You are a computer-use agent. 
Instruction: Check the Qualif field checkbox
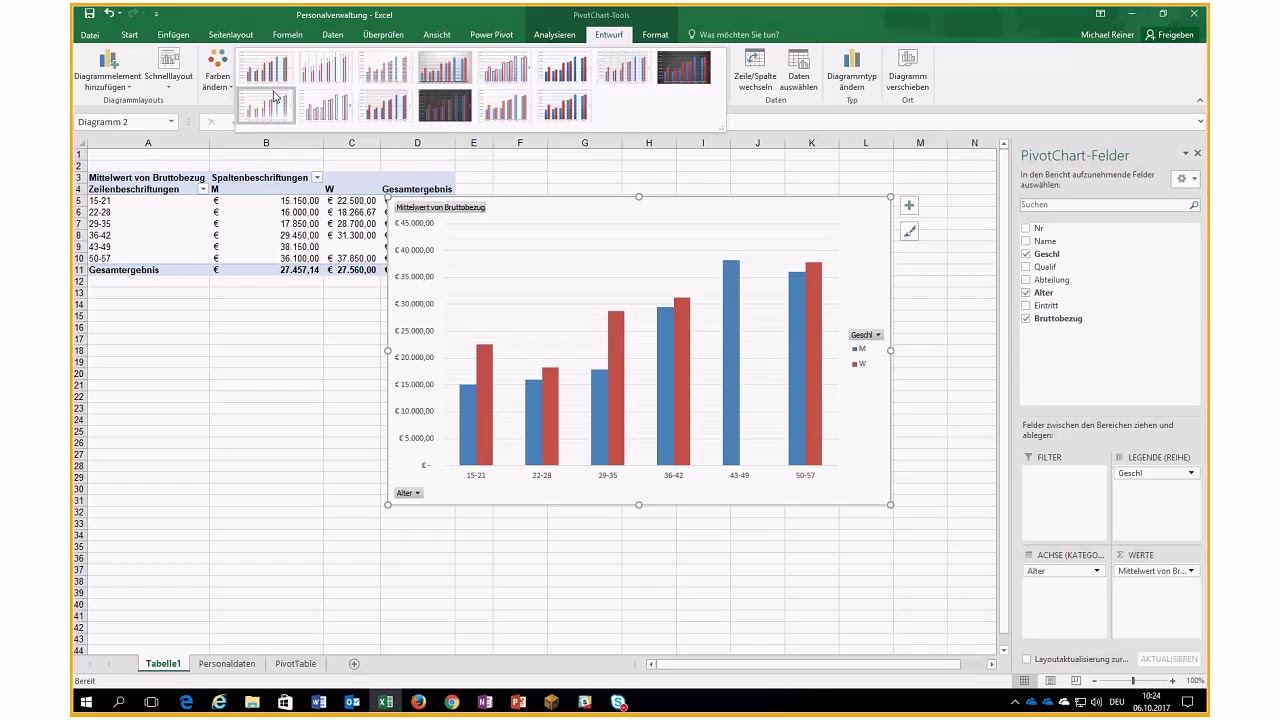click(x=1026, y=267)
